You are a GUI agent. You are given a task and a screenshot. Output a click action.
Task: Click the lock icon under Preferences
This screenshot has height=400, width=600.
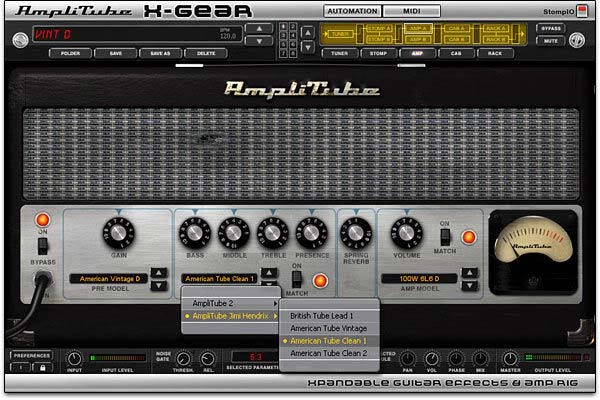pos(42,367)
